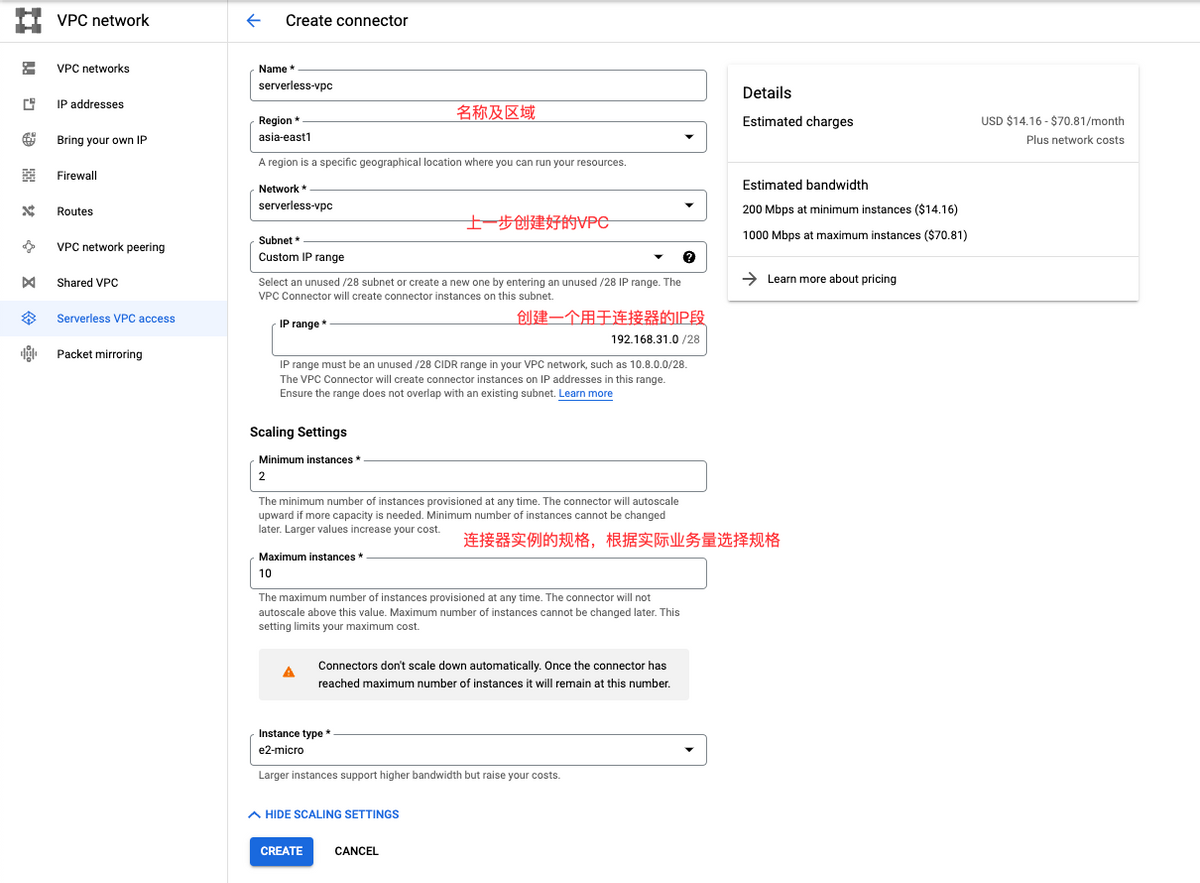
Task: Click the back arrow beside Create connector
Action: click(253, 20)
